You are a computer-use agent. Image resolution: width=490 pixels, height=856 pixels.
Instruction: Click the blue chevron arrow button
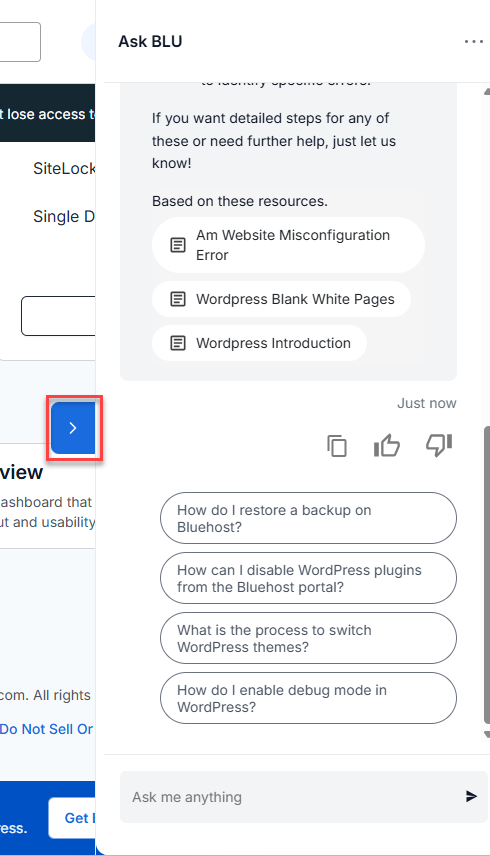pos(73,428)
